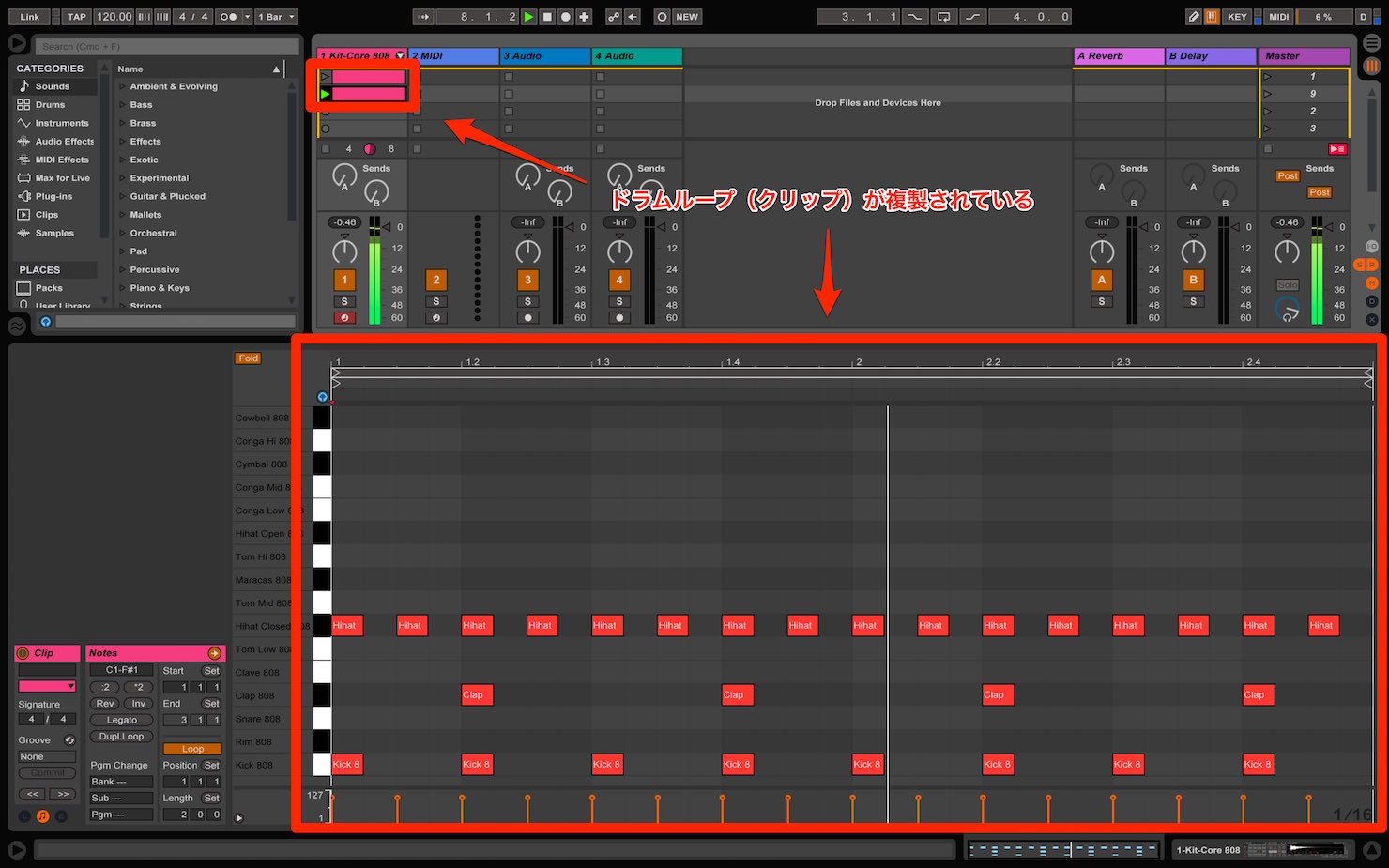Open the 1 Bar quantization dropdown
The image size is (1389, 868).
[x=277, y=17]
